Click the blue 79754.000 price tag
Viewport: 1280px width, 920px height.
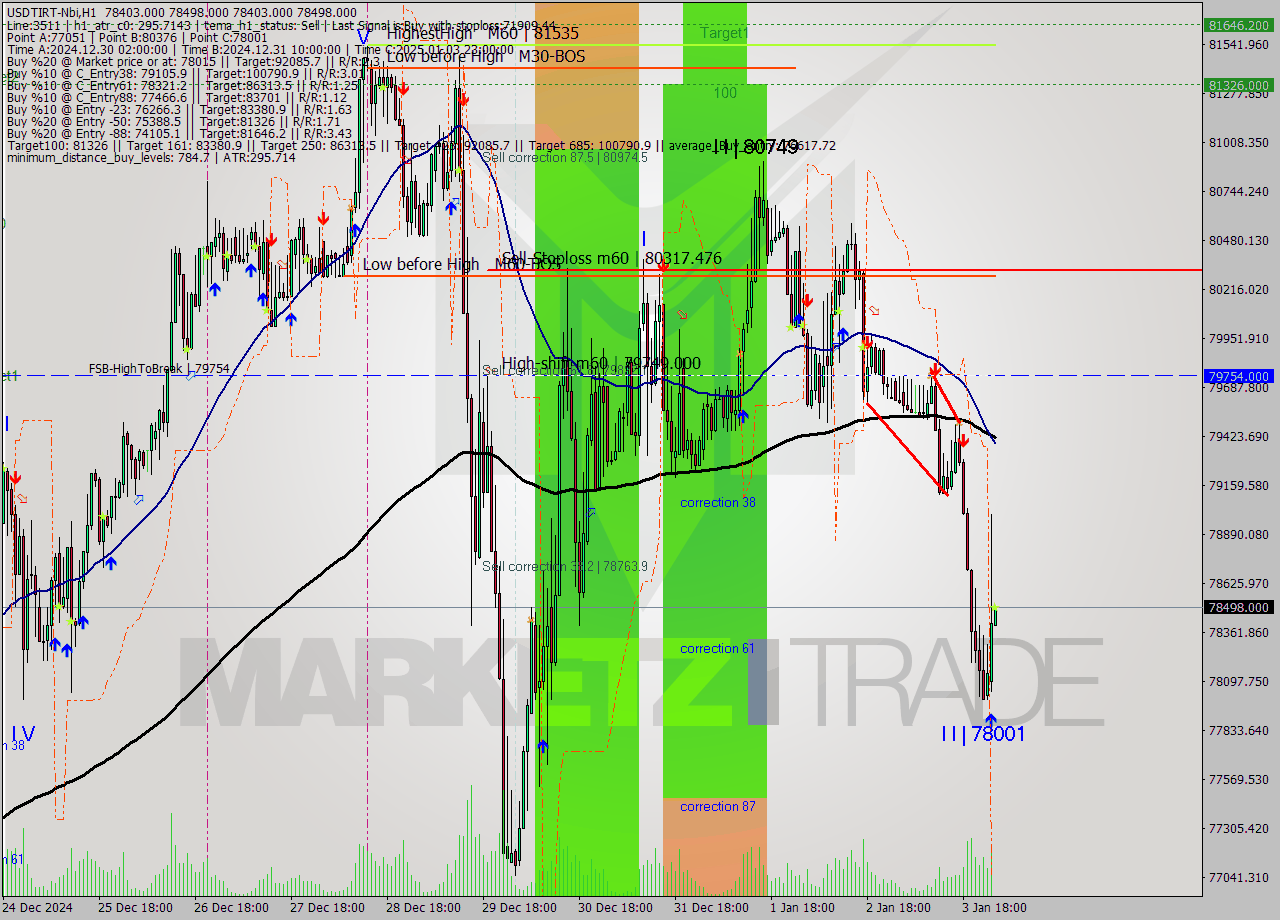1239,376
